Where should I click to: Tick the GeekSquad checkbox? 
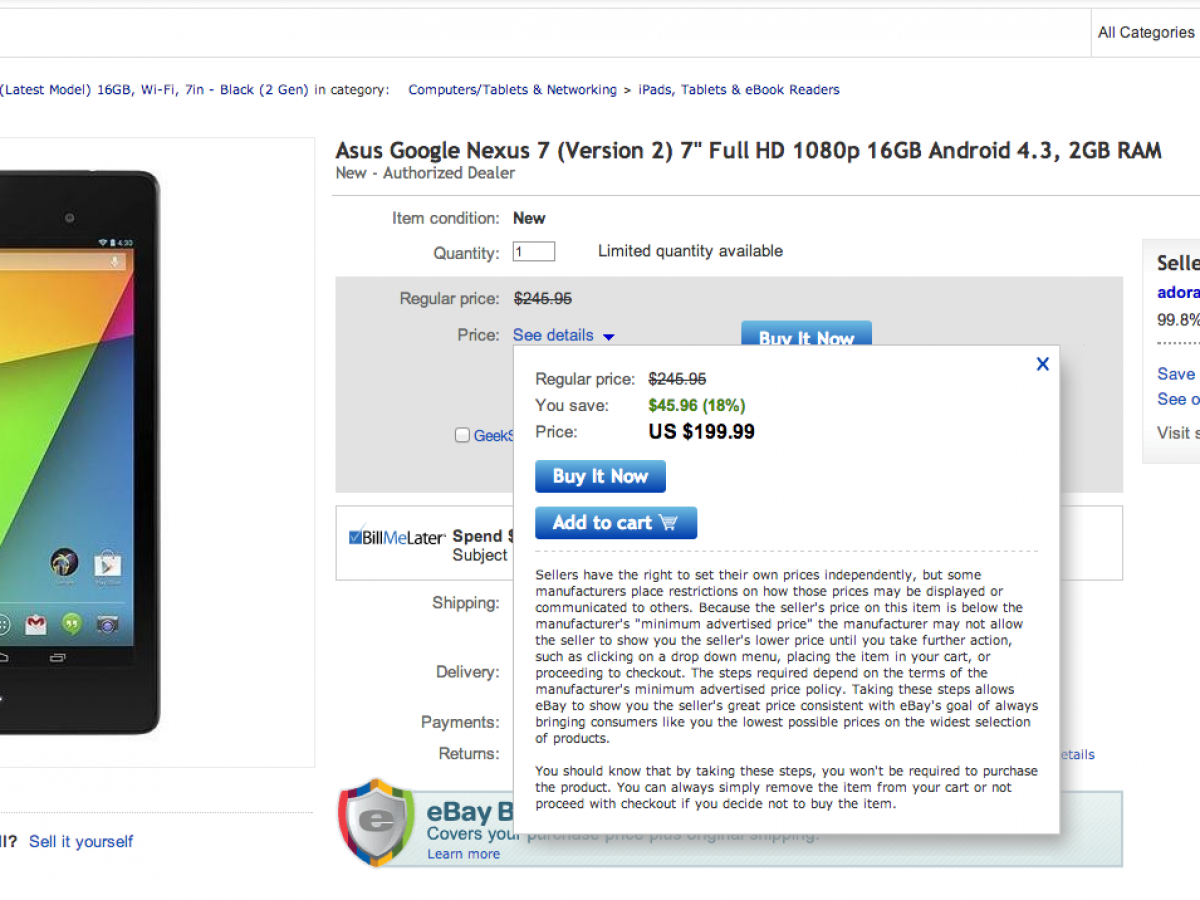point(462,435)
